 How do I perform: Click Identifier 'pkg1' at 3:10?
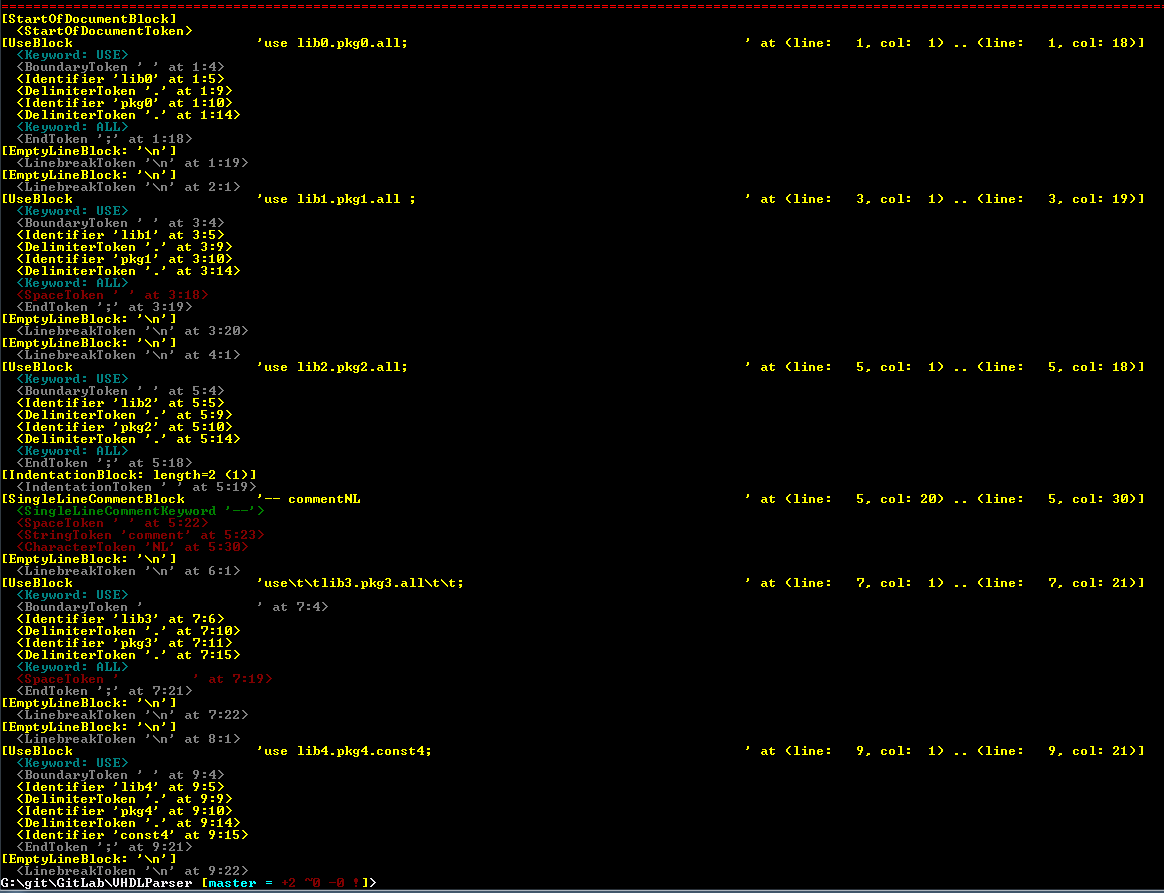click(125, 259)
